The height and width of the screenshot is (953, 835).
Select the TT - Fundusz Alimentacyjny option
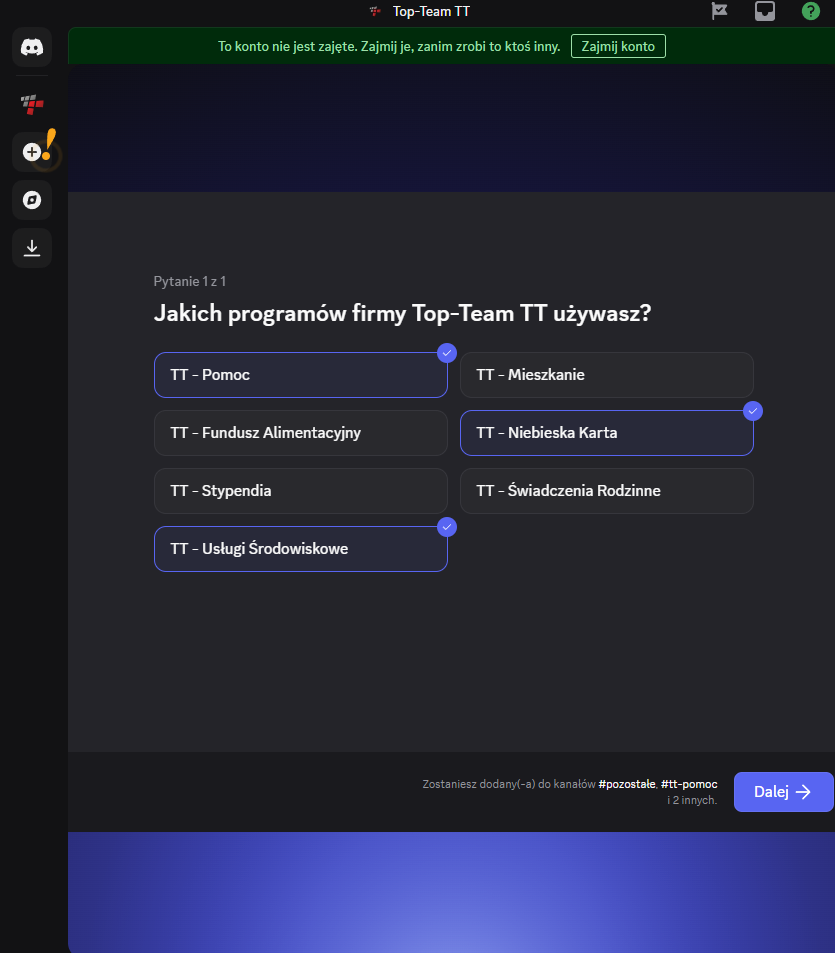301,433
